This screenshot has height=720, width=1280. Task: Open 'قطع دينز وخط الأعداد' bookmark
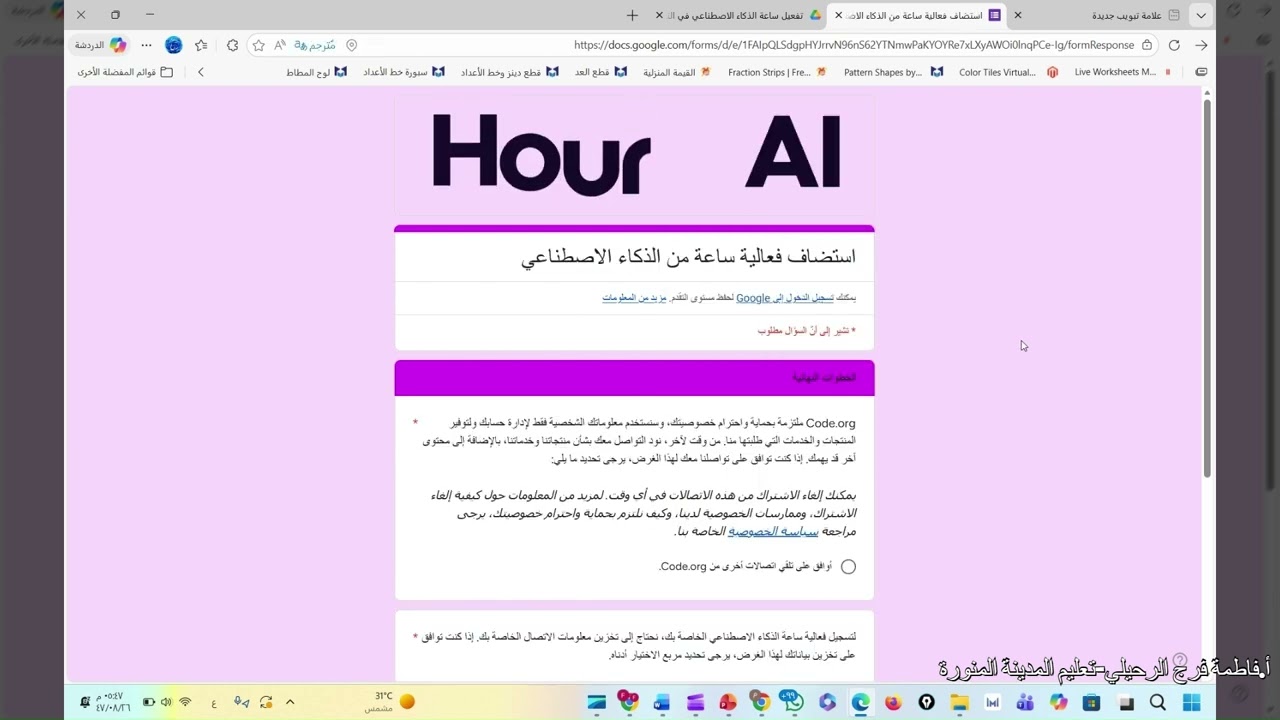tap(510, 72)
